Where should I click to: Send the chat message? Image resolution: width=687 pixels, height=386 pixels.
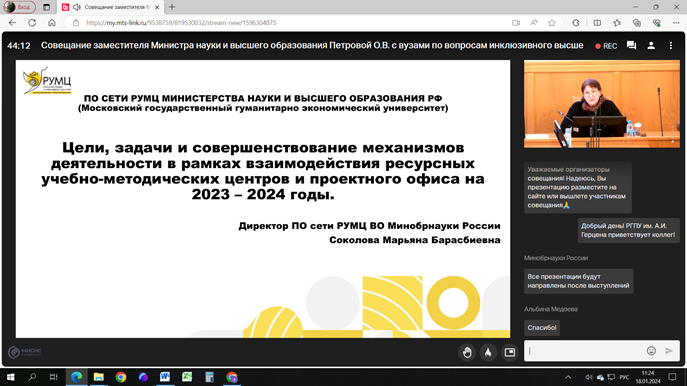(x=669, y=351)
